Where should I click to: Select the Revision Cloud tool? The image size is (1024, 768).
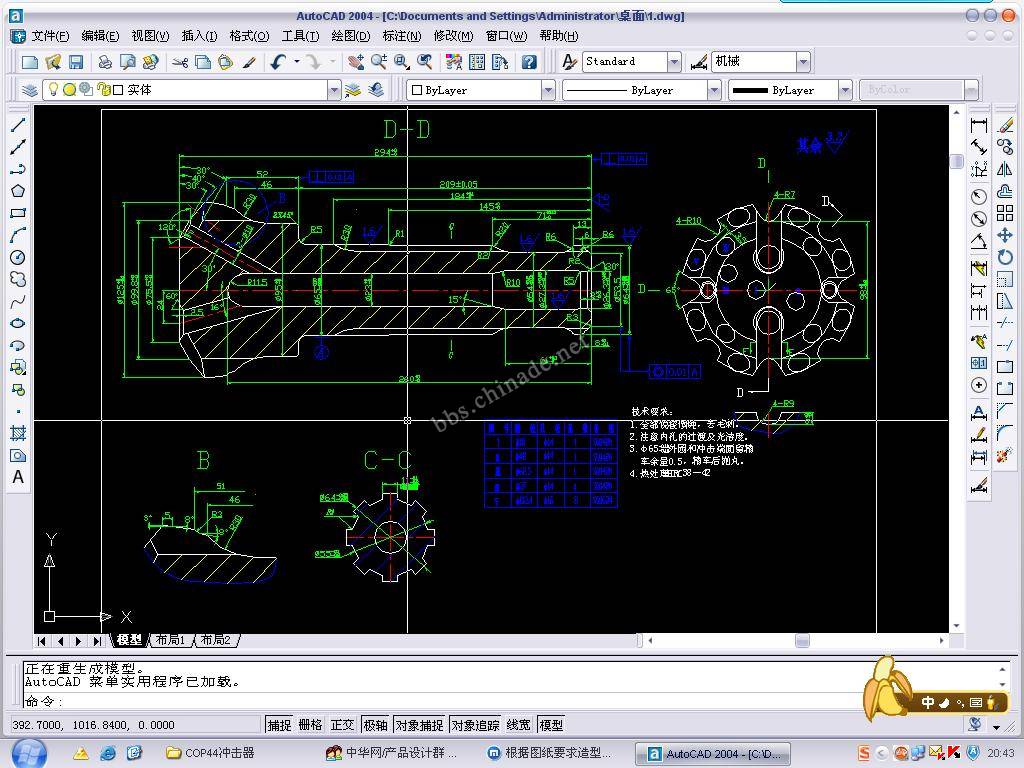18,280
